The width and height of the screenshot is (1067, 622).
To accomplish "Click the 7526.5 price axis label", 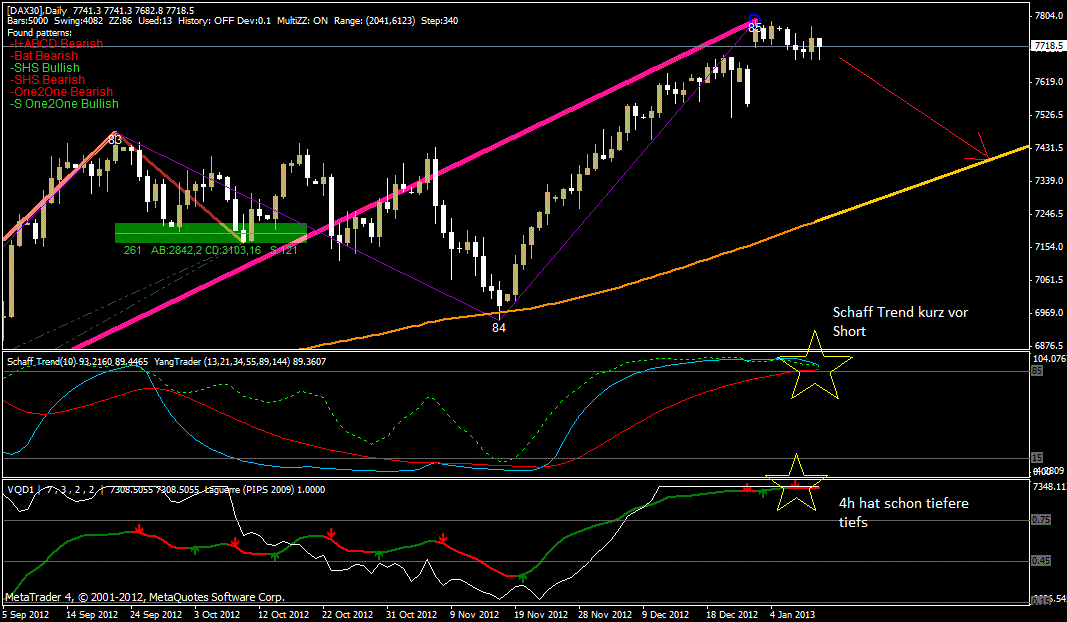I will 1048,115.
